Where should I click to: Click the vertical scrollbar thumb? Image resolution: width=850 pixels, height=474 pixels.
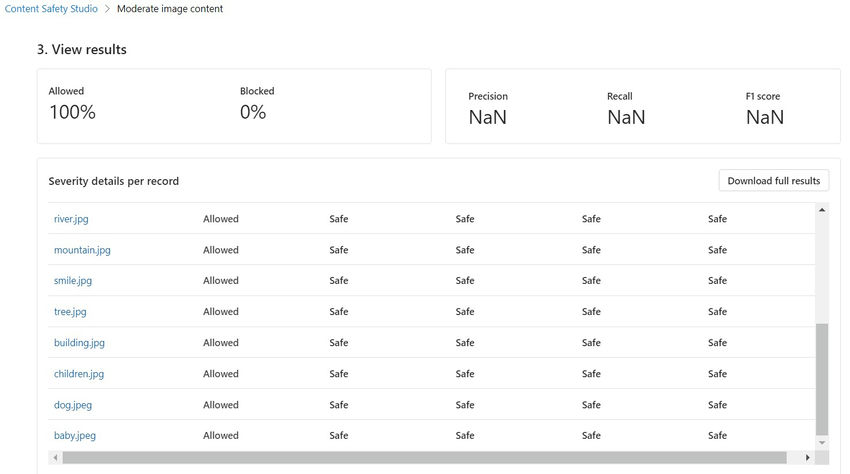click(822, 378)
